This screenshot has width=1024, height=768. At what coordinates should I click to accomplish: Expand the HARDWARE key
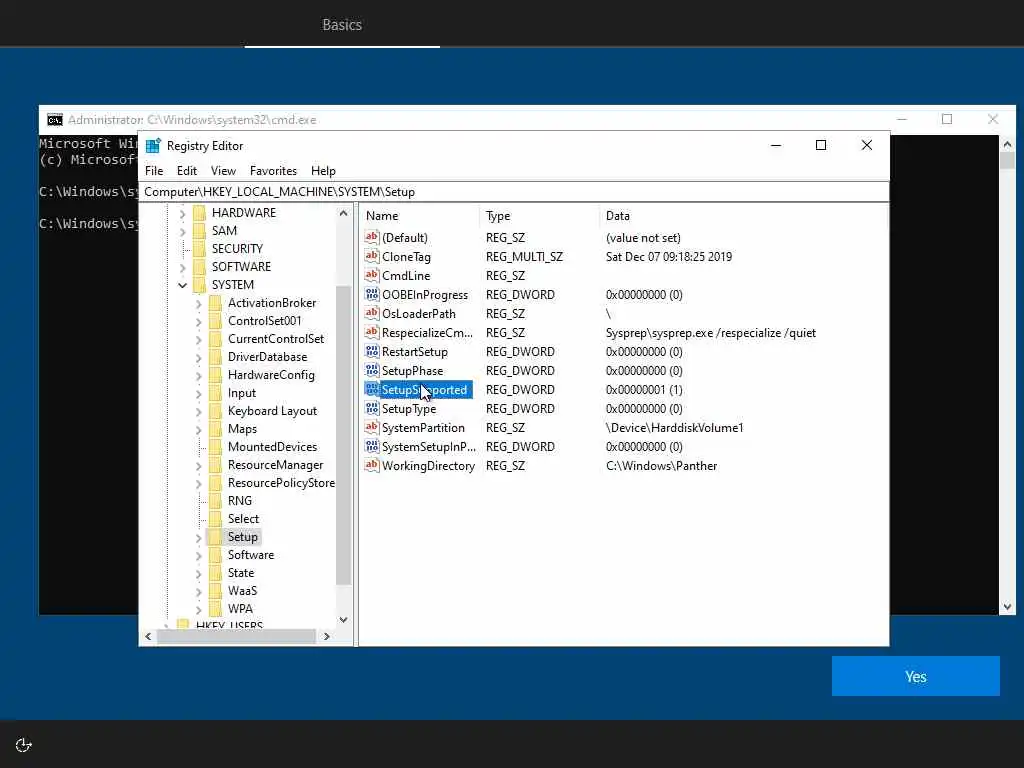182,213
